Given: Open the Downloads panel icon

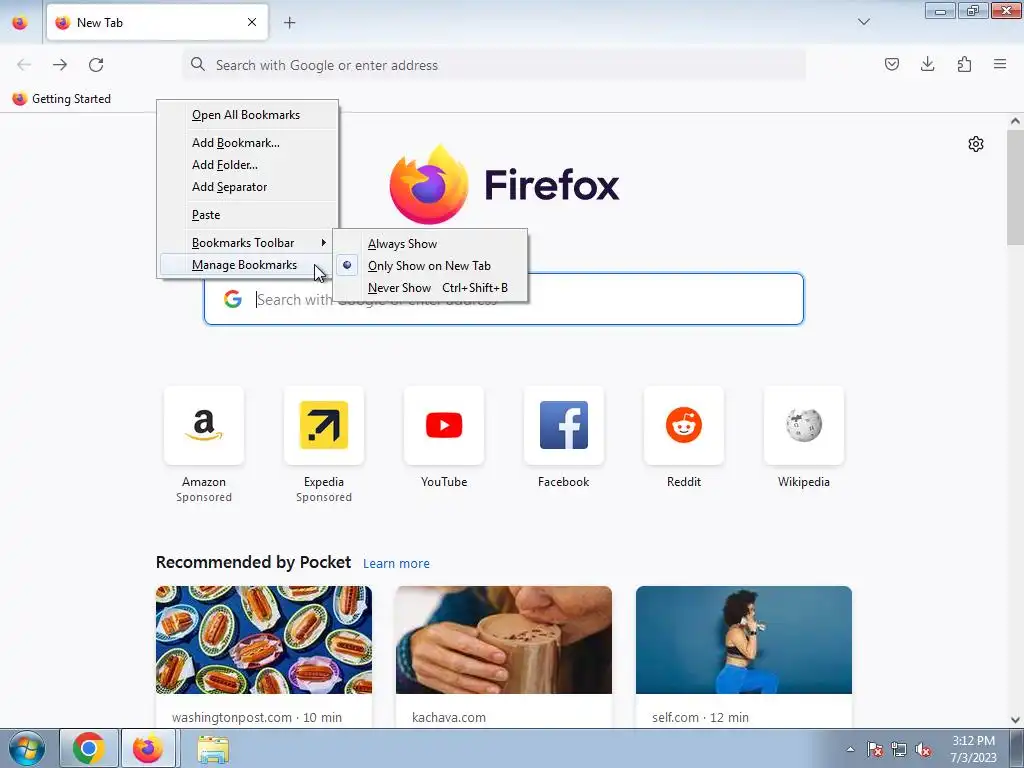Looking at the screenshot, I should pyautogui.click(x=927, y=64).
